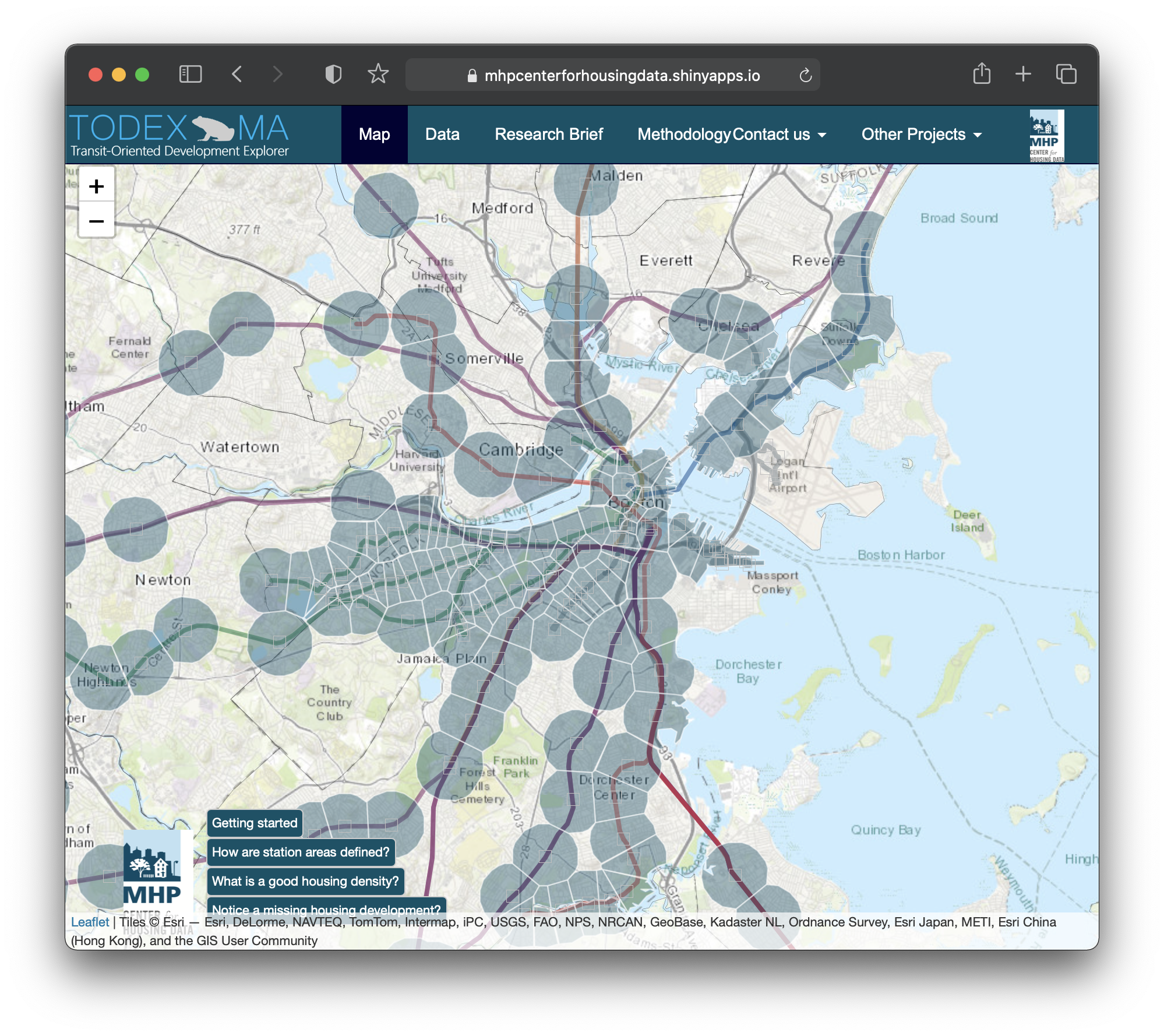1164x1036 pixels.
Task: Open the Methodology tab
Action: click(x=684, y=135)
